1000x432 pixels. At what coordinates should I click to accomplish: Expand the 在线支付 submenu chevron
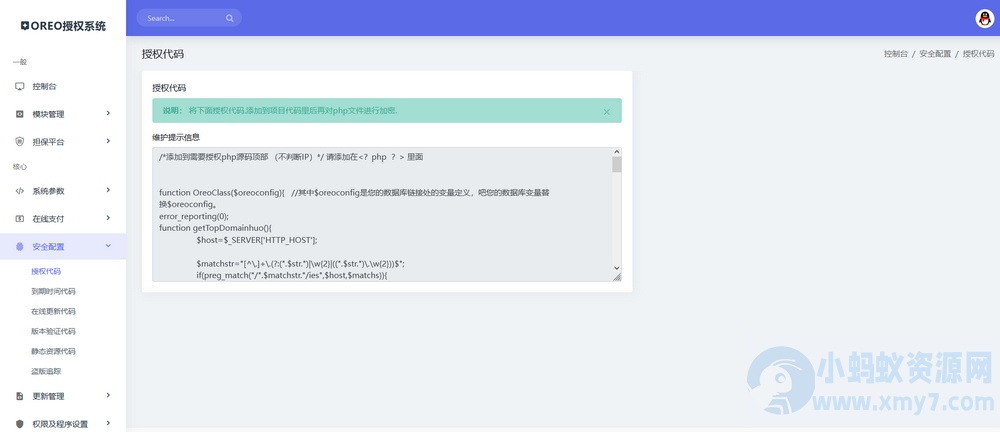(x=108, y=218)
